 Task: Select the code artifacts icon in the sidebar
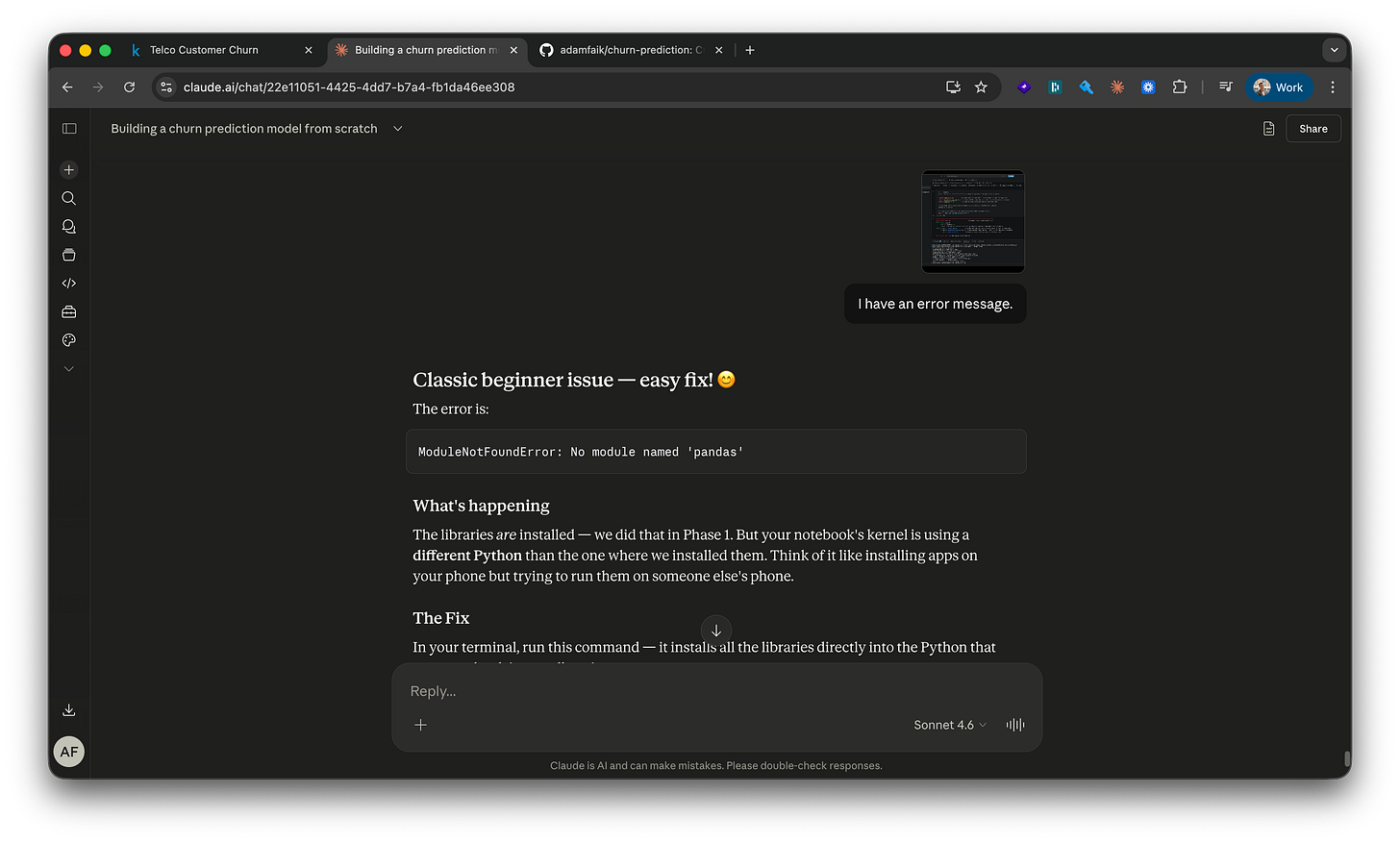(x=68, y=283)
